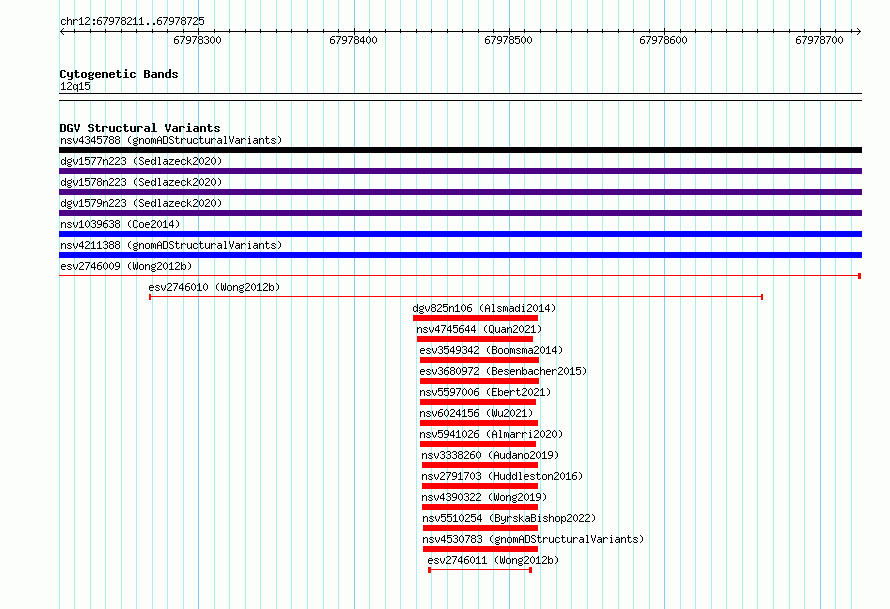Click ruler position 67978300
This screenshot has height=609, width=890.
click(x=198, y=40)
